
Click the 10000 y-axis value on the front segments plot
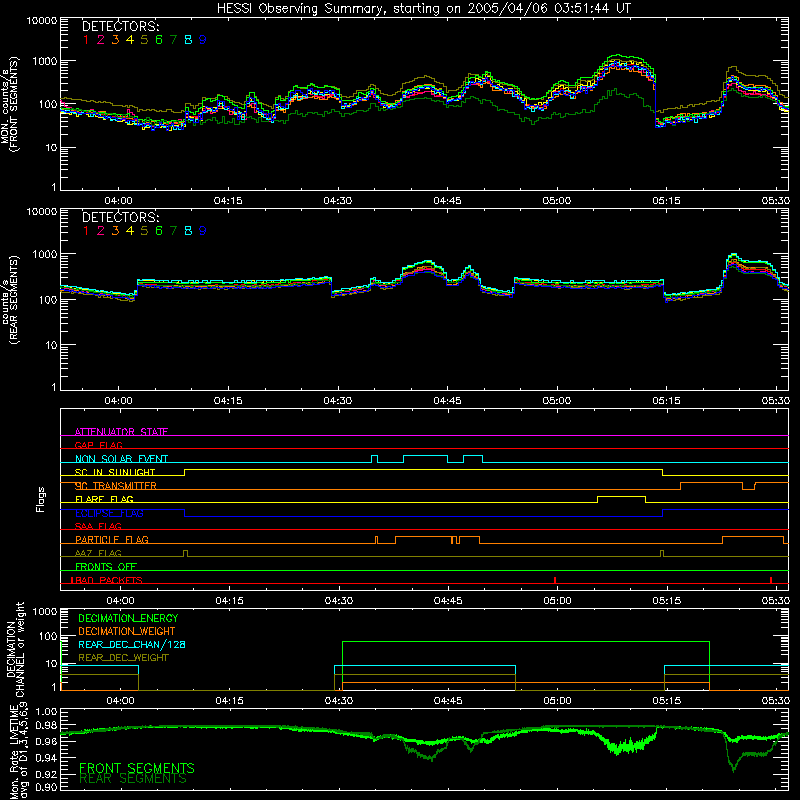[x=42, y=21]
